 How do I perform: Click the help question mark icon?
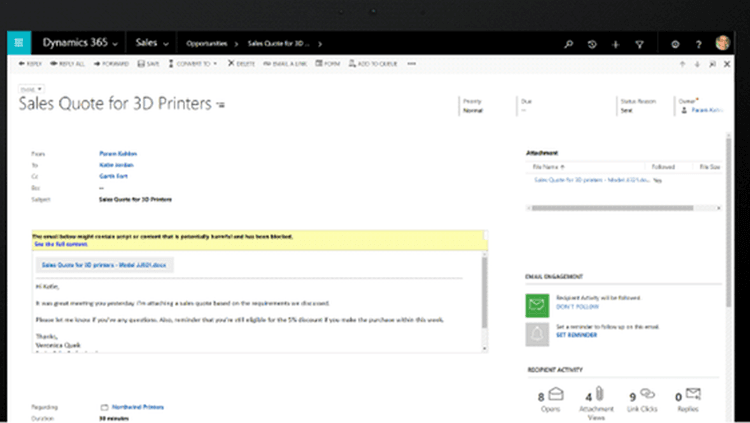(x=697, y=44)
